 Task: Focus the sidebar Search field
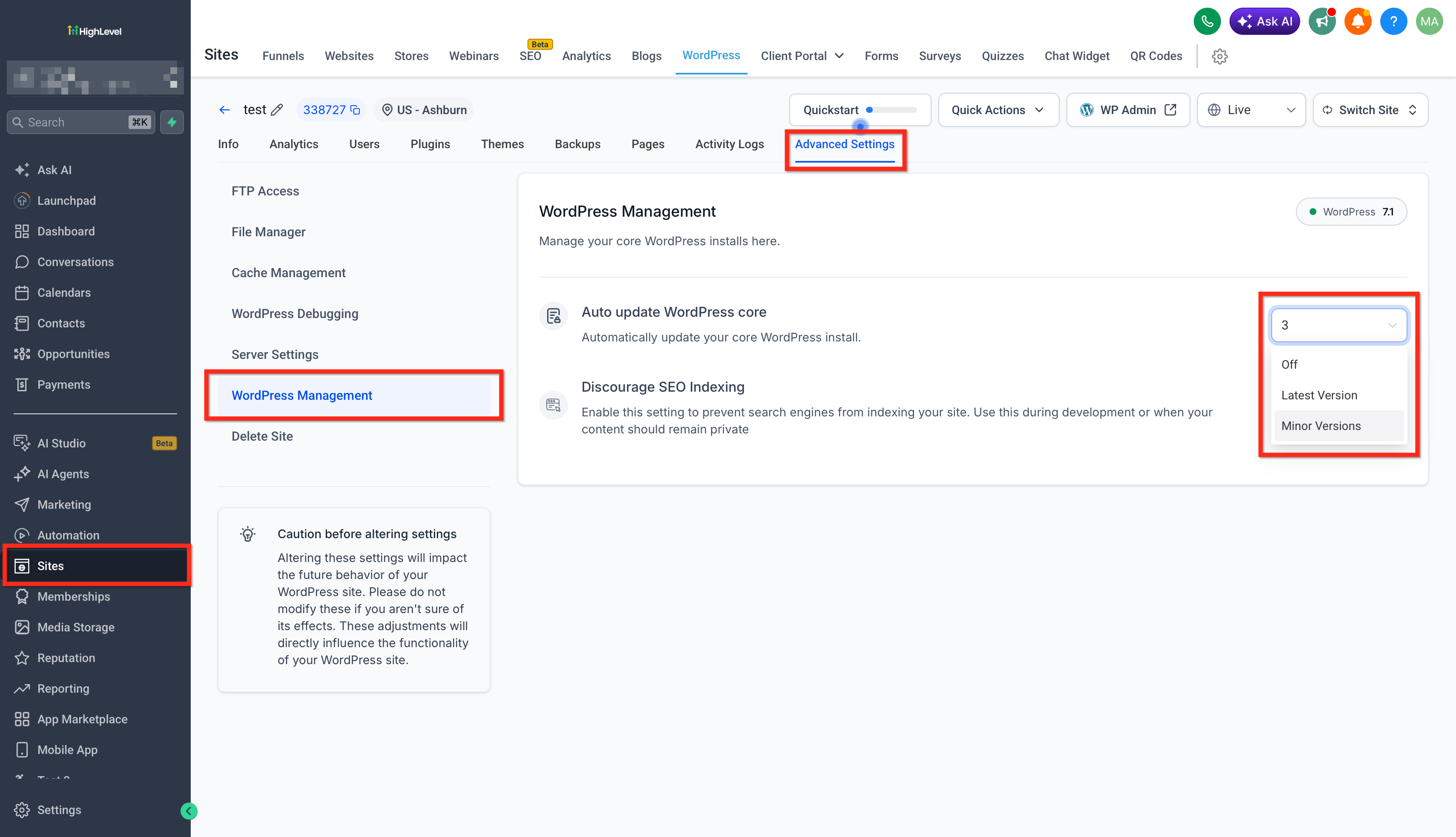click(81, 122)
